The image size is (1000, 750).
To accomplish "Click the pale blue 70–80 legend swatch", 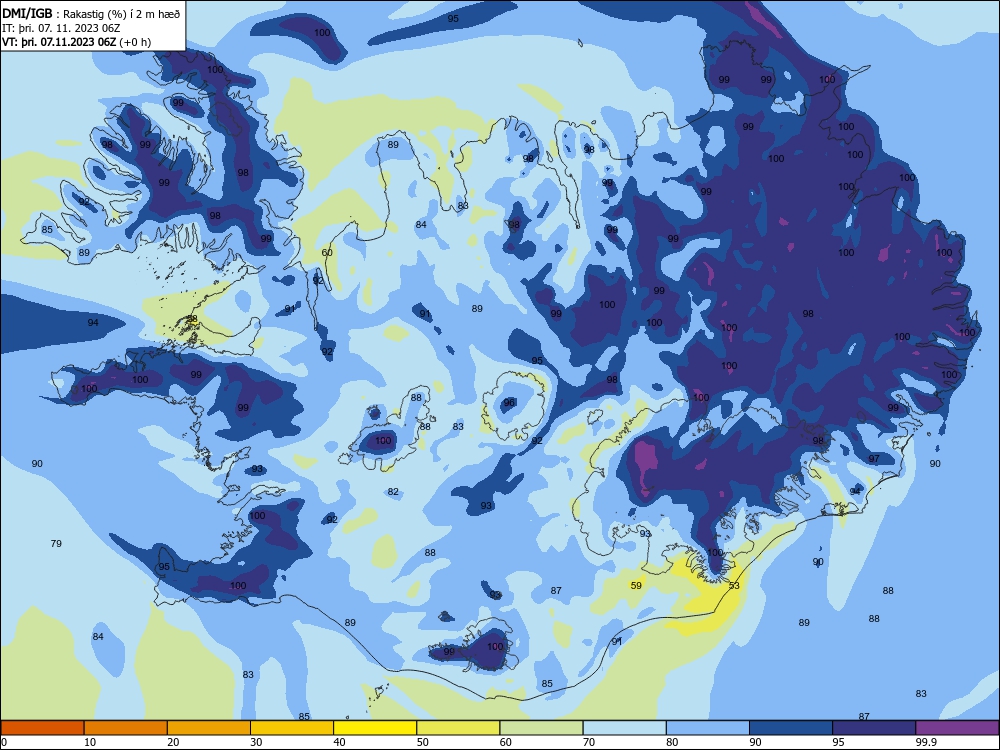I will 624,728.
